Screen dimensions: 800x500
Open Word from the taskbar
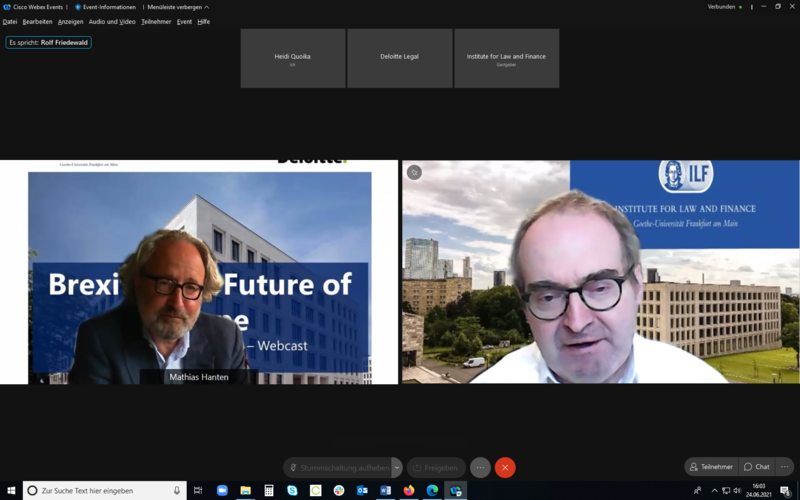[386, 490]
